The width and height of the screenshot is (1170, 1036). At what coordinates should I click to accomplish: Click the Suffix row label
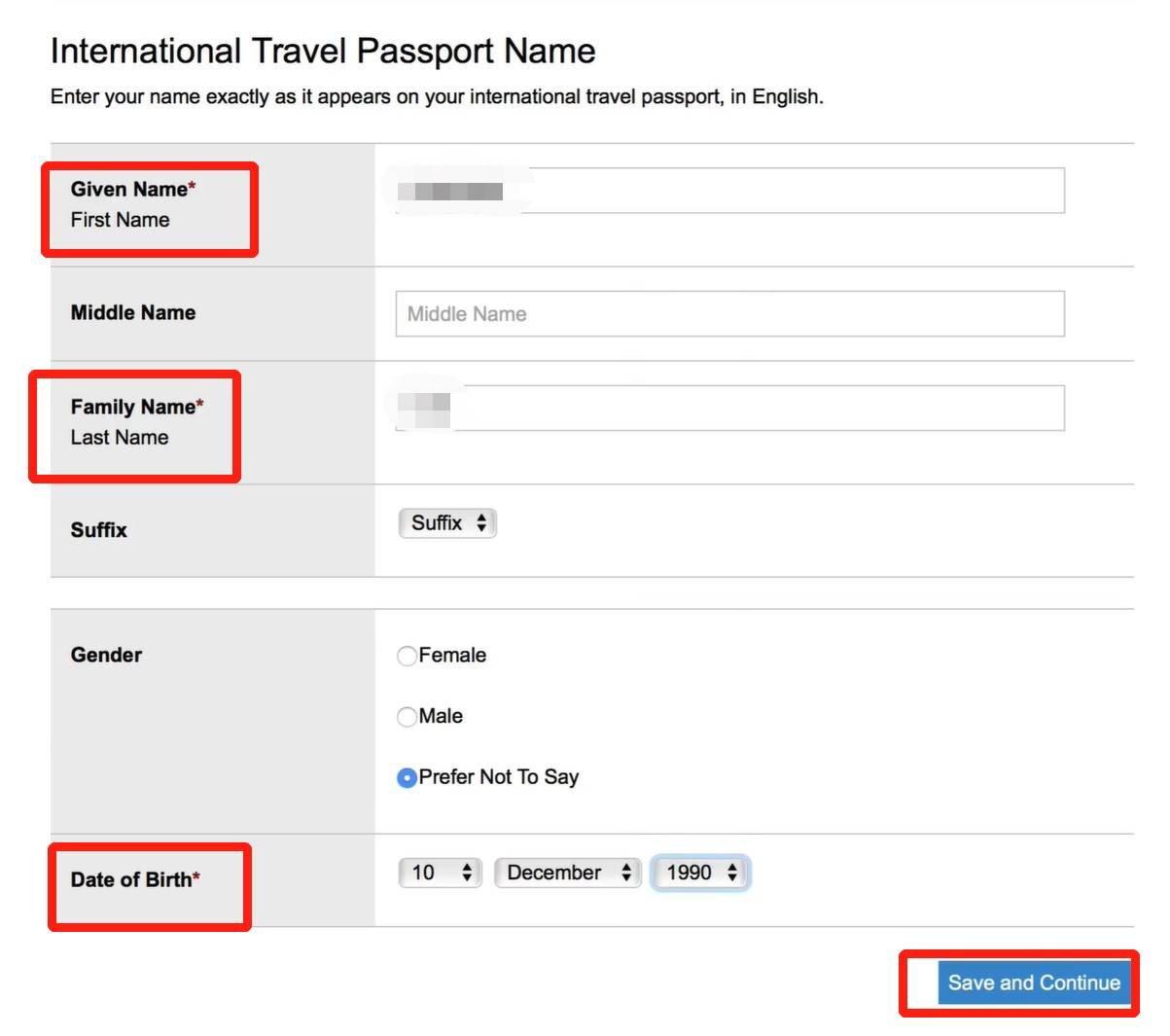pos(99,530)
